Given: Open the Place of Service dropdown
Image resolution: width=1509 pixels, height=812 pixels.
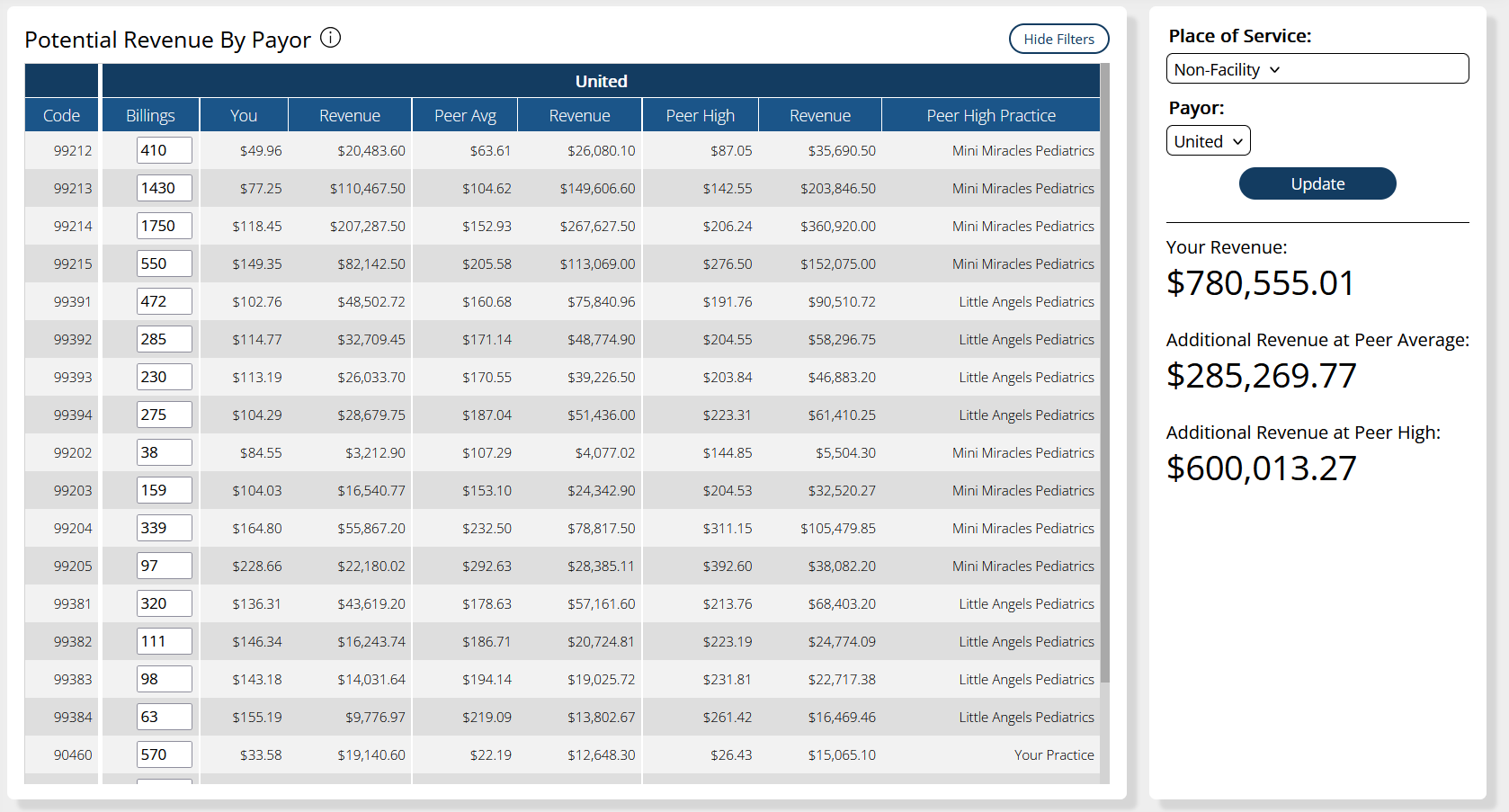Looking at the screenshot, I should point(1317,69).
